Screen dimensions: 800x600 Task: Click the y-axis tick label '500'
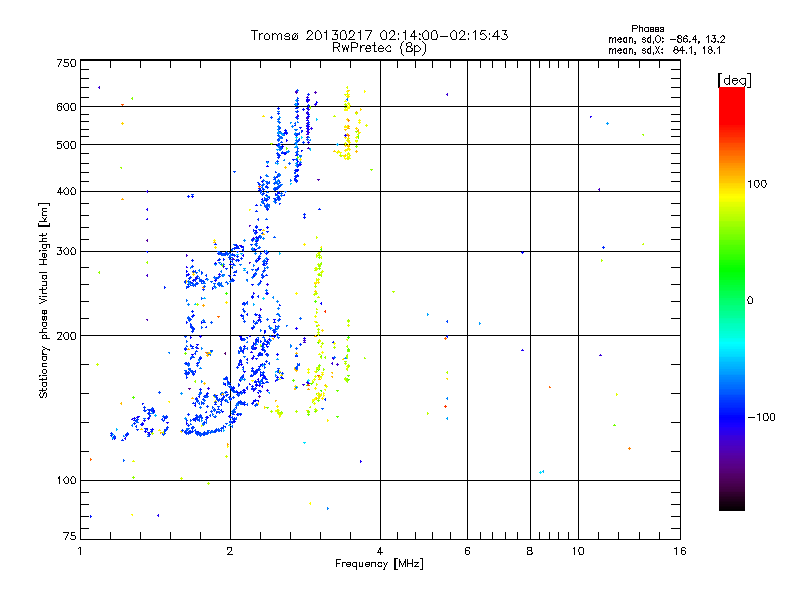pyautogui.click(x=66, y=145)
